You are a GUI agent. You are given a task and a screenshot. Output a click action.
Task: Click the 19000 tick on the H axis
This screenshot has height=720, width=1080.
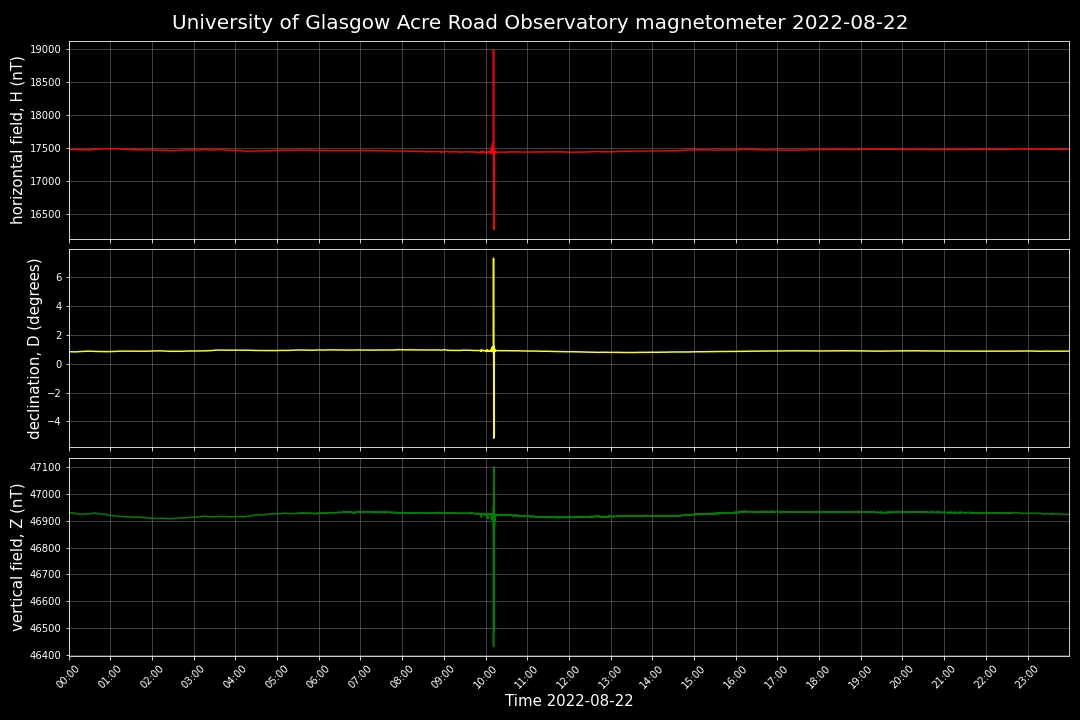[45, 50]
